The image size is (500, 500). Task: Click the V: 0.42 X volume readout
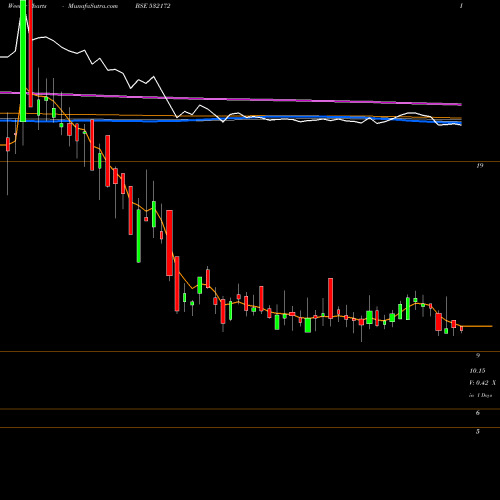[483, 383]
